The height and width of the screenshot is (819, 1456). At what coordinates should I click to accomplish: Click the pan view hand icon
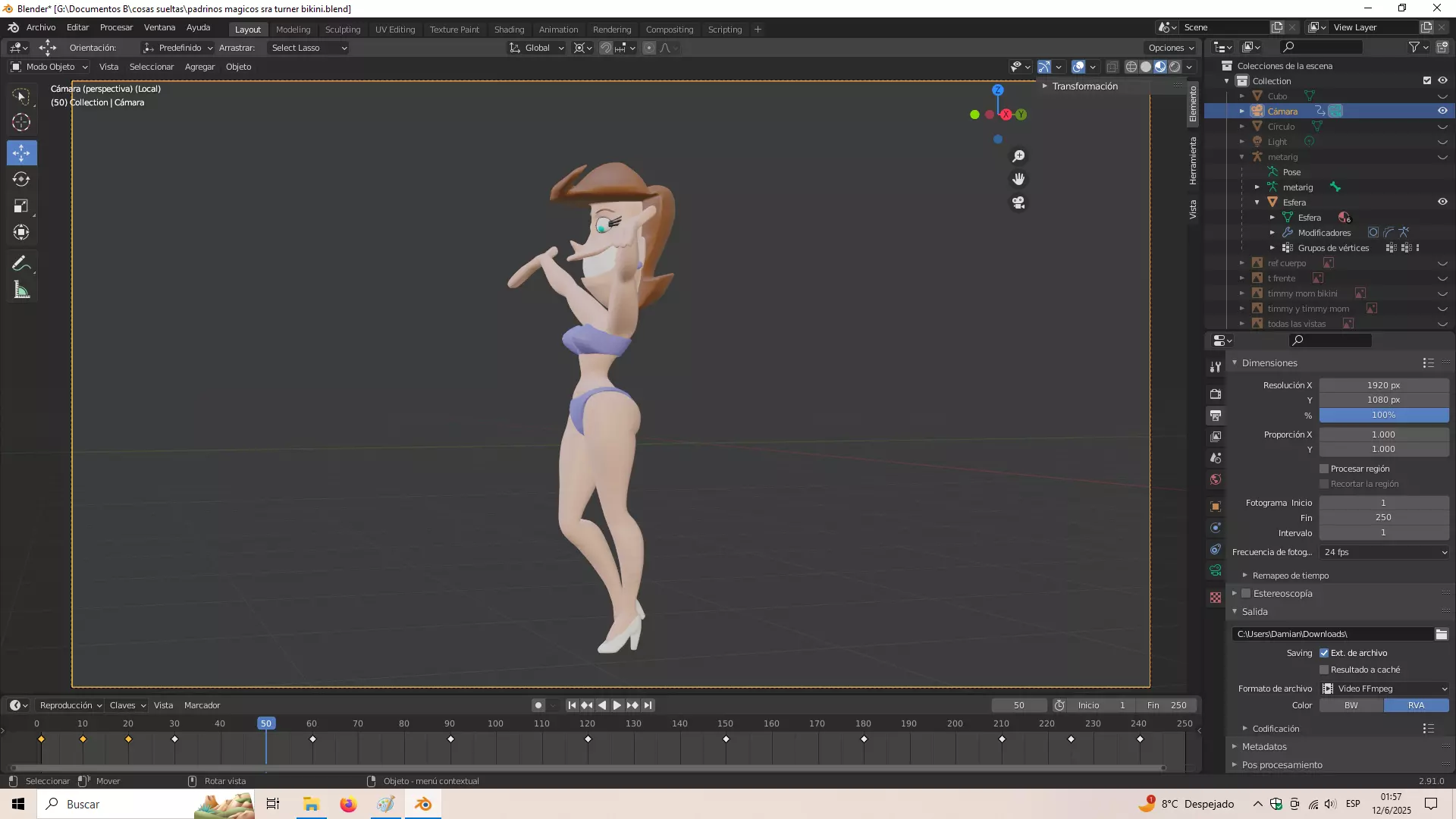click(x=1018, y=180)
